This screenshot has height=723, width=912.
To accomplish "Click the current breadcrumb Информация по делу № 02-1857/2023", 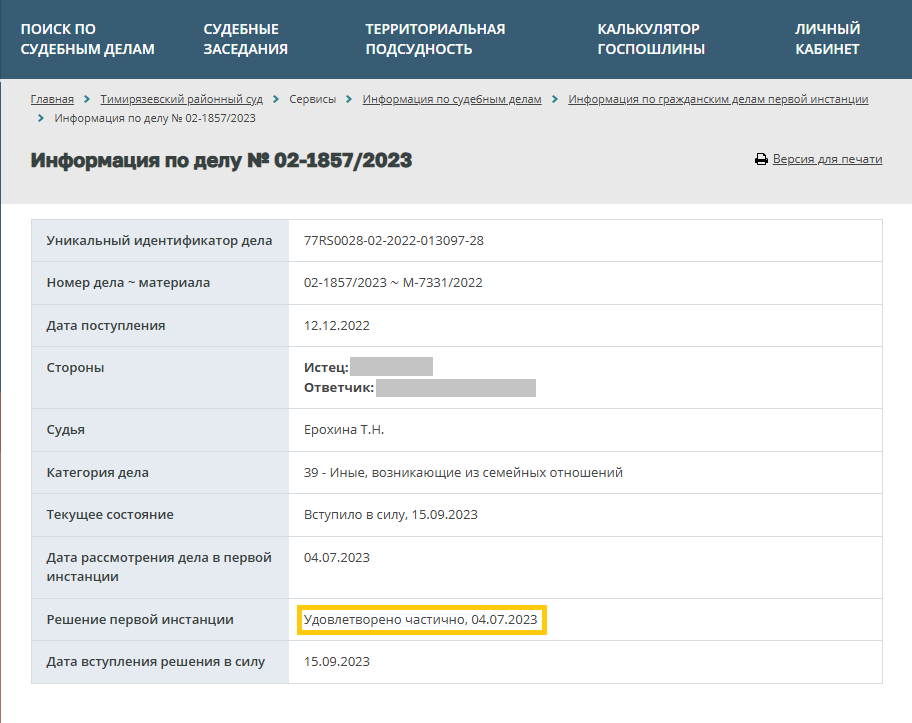I will pyautogui.click(x=155, y=119).
